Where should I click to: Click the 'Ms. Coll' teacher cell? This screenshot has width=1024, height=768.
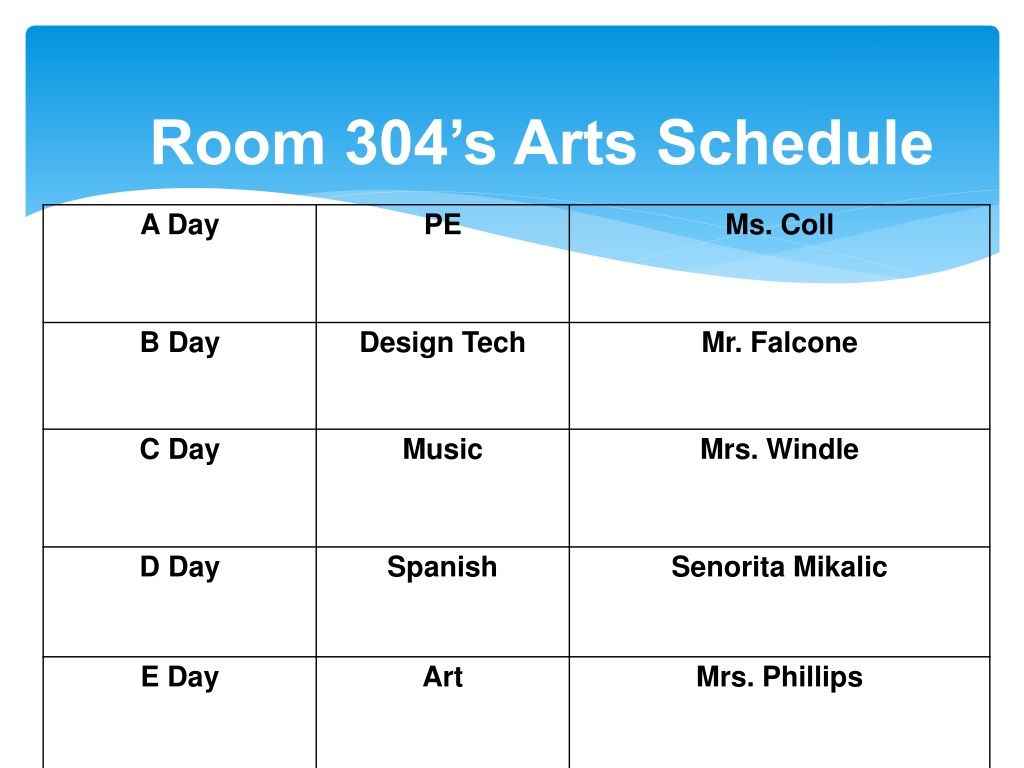(x=780, y=263)
